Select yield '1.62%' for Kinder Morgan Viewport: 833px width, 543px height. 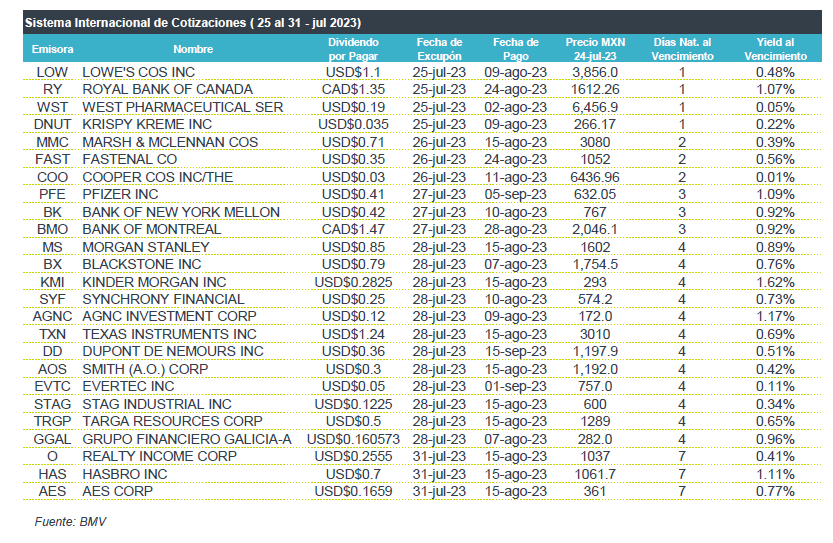[x=775, y=283]
